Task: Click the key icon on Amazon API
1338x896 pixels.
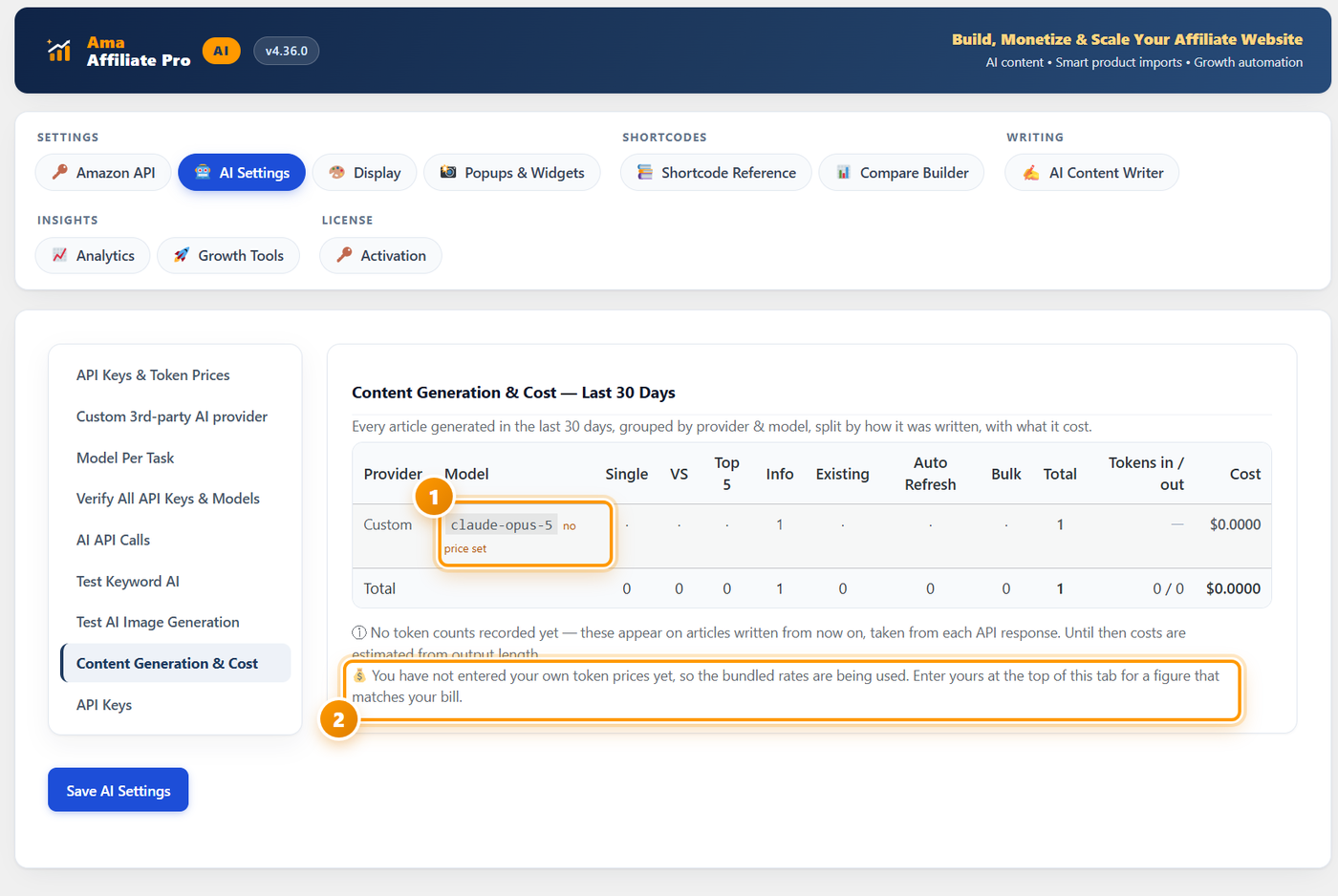Action: pyautogui.click(x=59, y=172)
